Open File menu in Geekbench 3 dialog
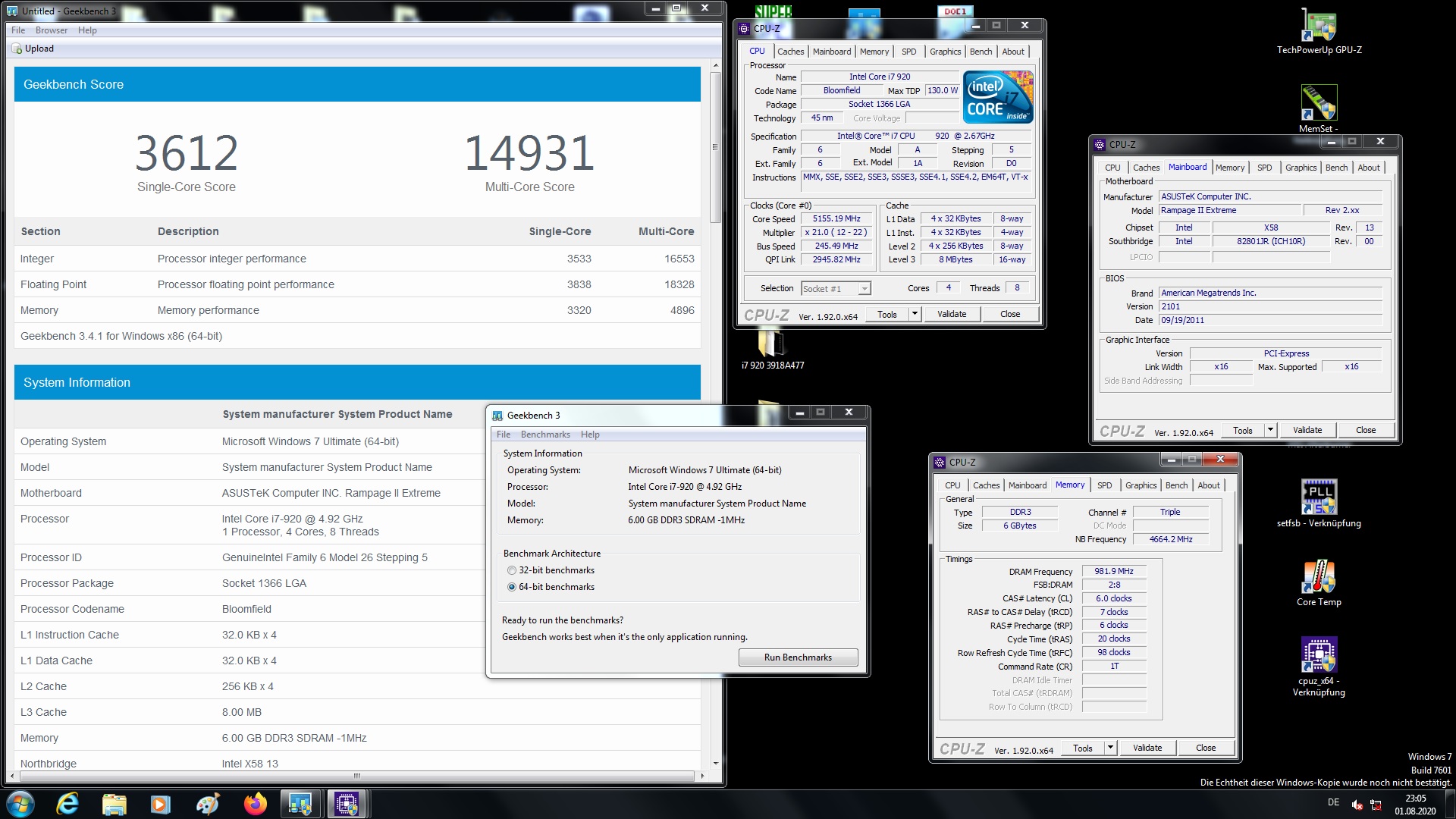The width and height of the screenshot is (1456, 819). click(504, 435)
